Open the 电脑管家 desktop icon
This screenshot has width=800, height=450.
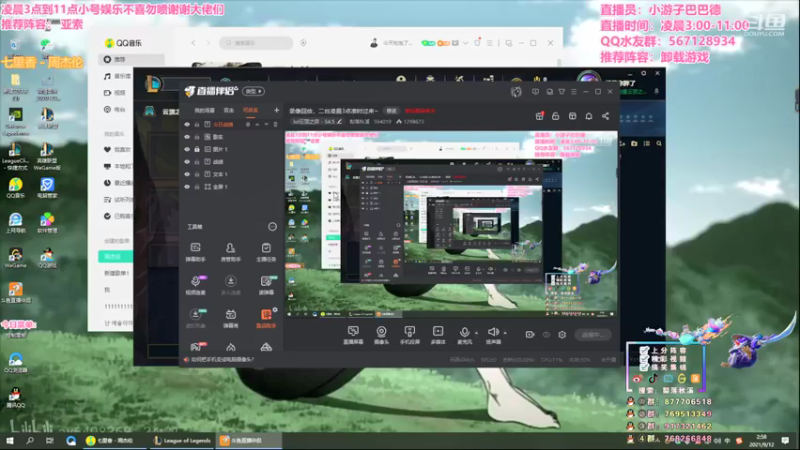click(x=47, y=188)
